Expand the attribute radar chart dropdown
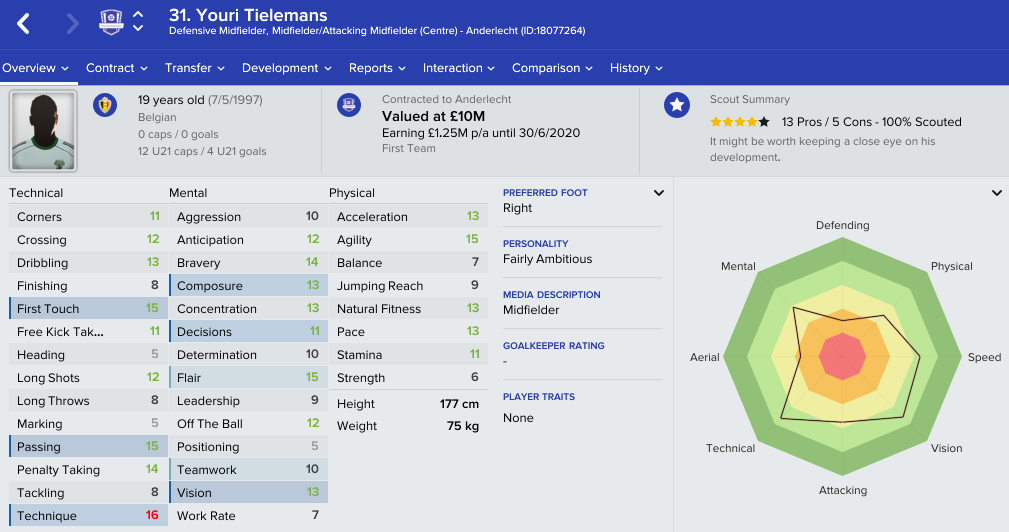Viewport: 1009px width, 532px height. pos(996,193)
